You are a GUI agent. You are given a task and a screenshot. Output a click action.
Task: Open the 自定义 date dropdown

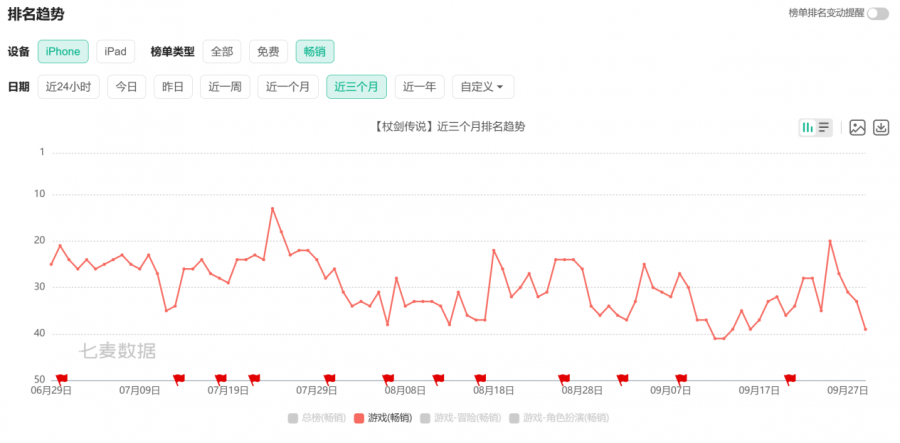click(483, 87)
